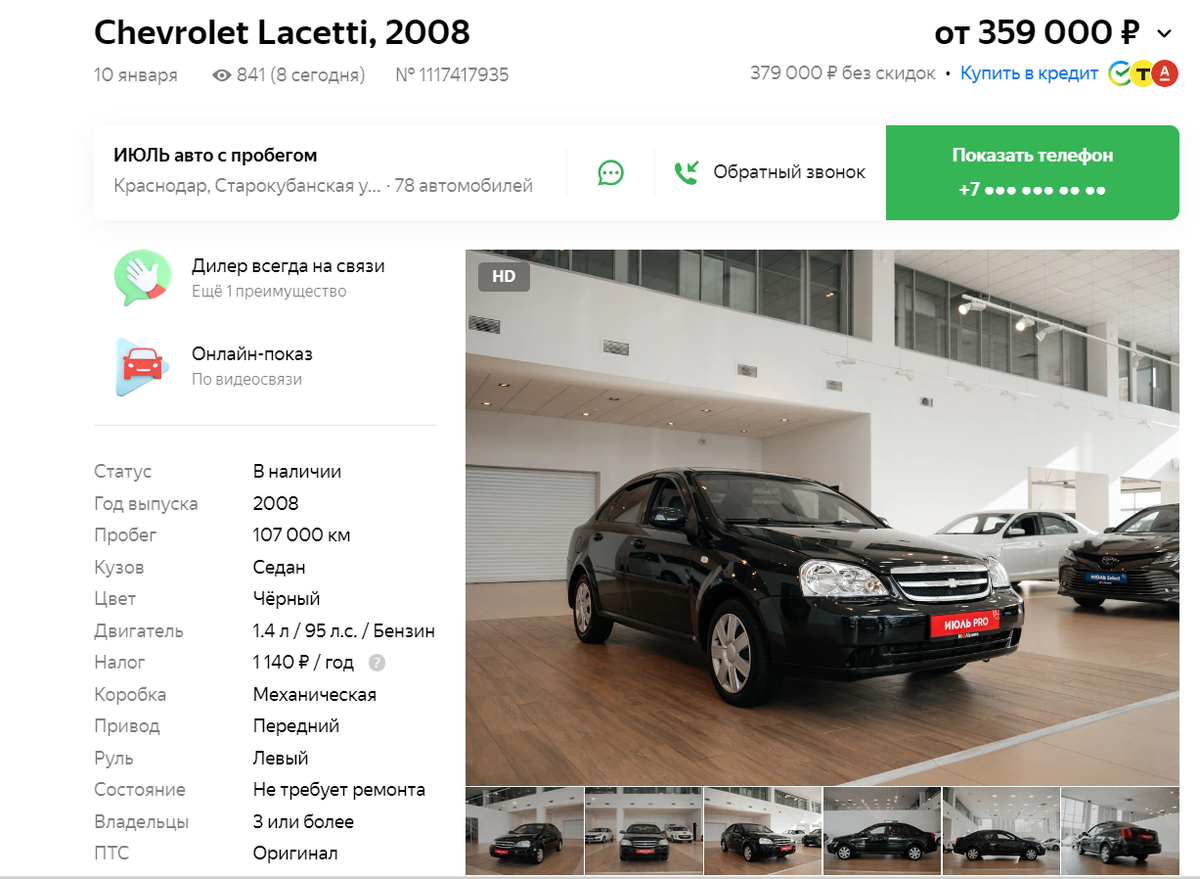Click the views eye icon
Viewport: 1200px width, 879px height.
[222, 75]
